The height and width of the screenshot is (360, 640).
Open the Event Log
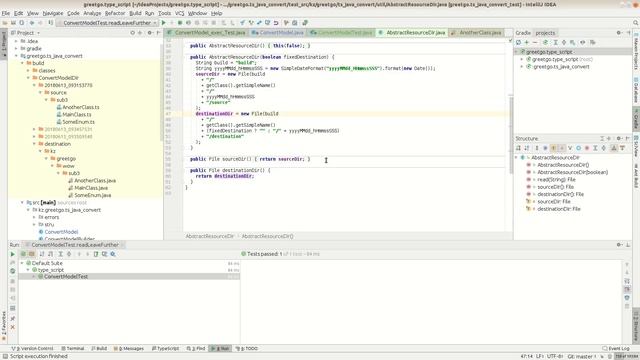point(616,349)
